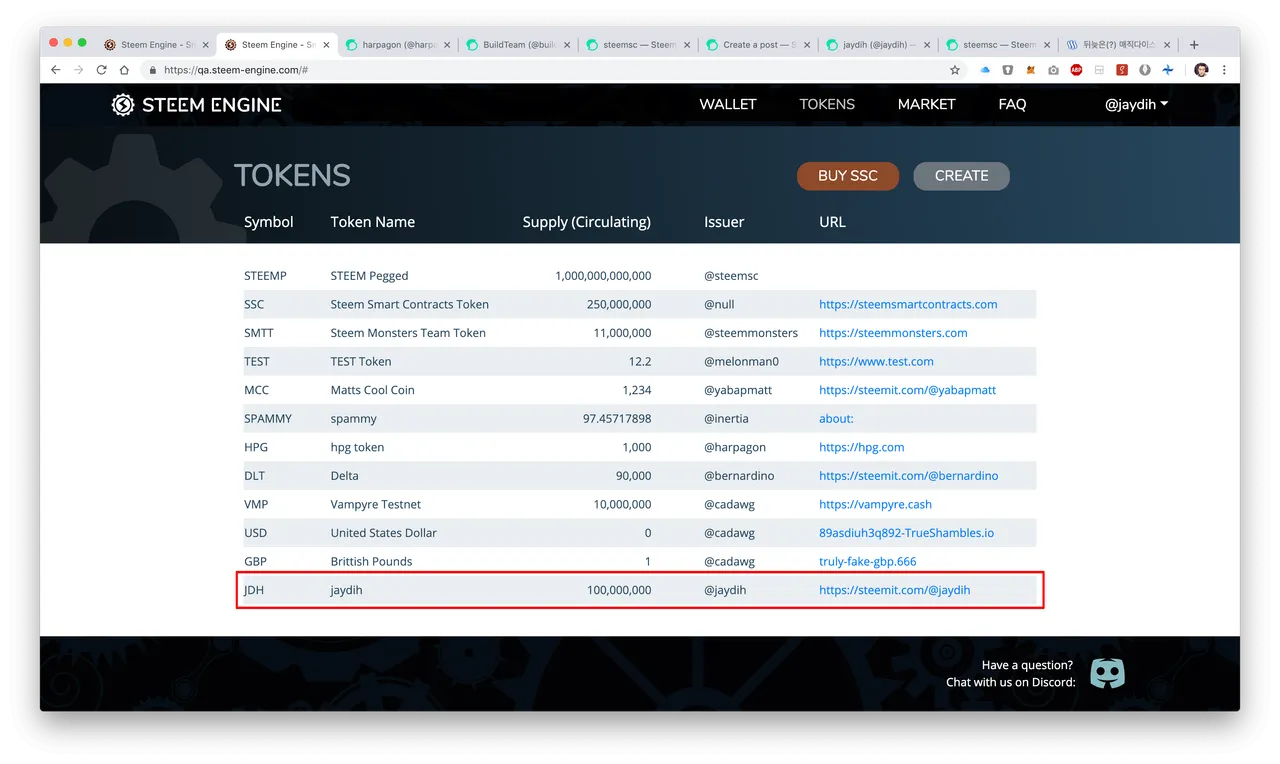This screenshot has width=1280, height=764.
Task: Click the browser forward arrow
Action: 78,70
